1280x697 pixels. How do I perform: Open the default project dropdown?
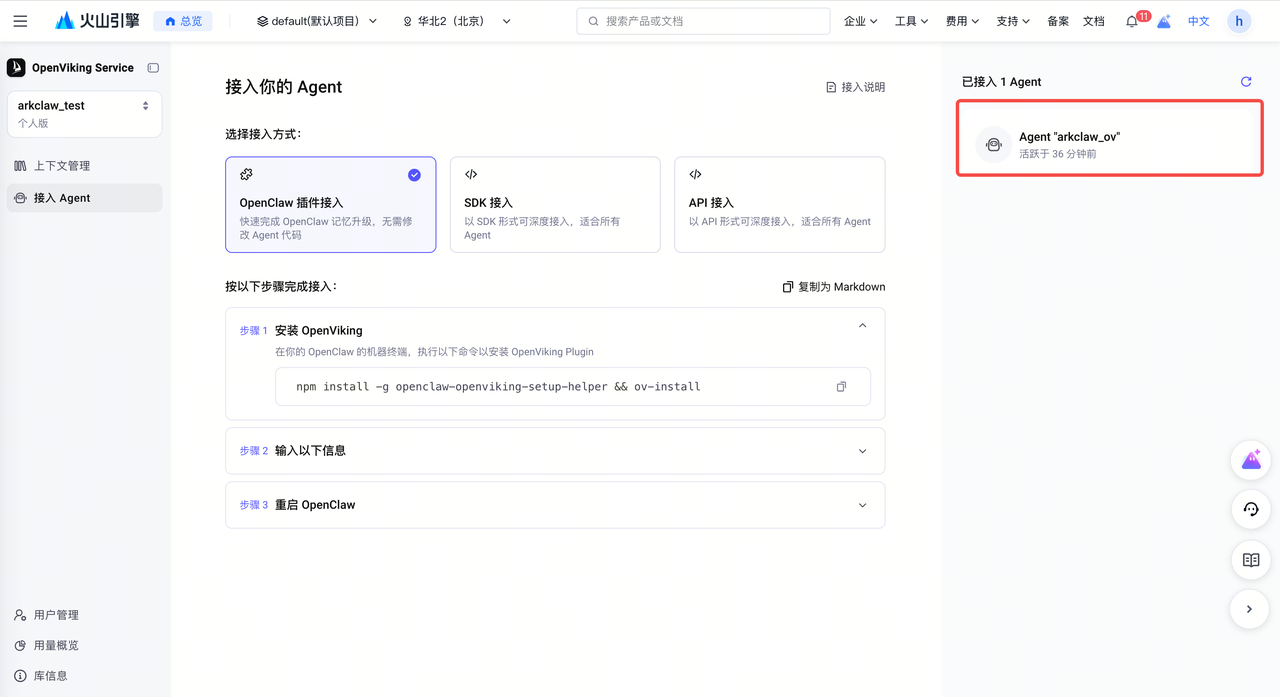click(x=317, y=21)
